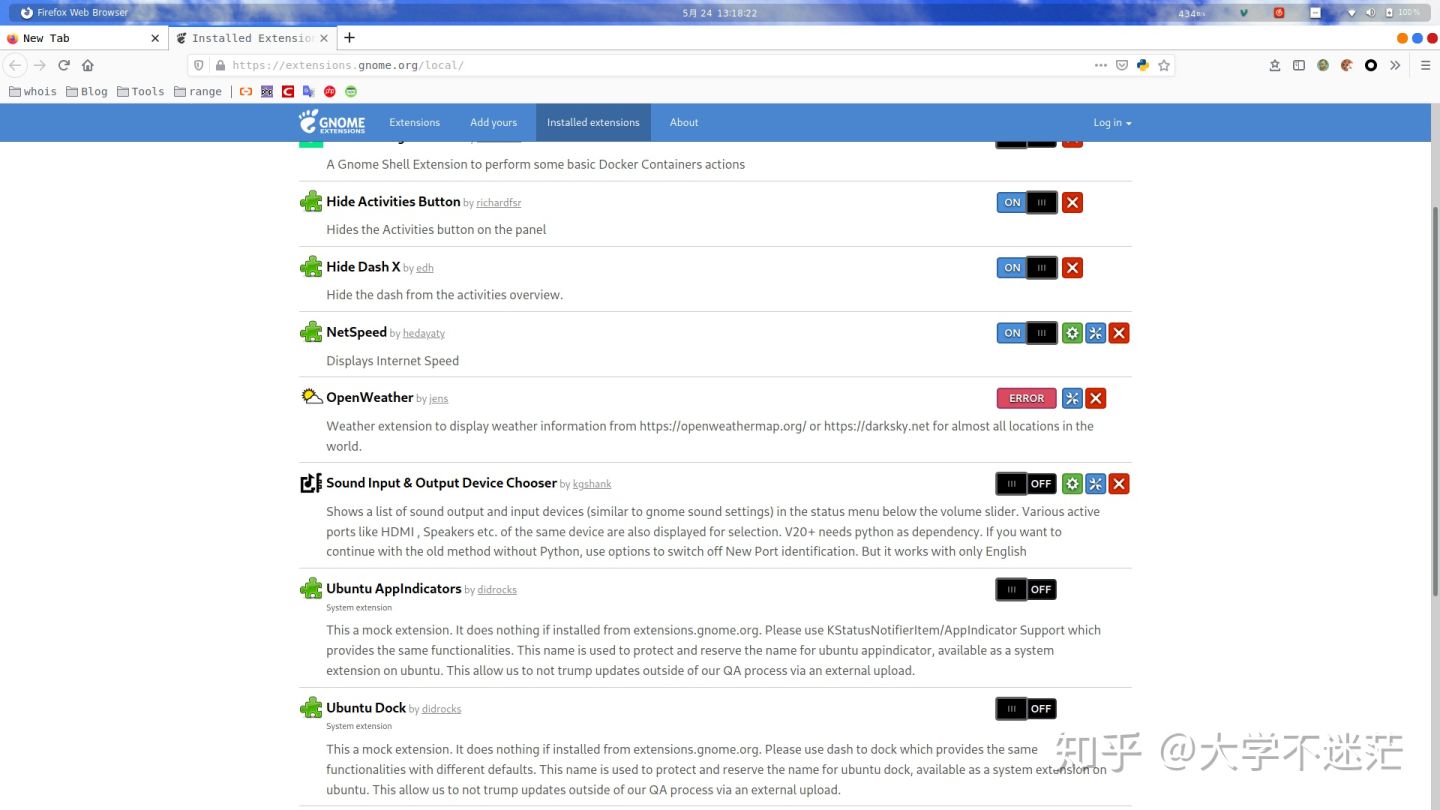Open the red C bookmark icon
The image size is (1440, 810).
tap(288, 91)
